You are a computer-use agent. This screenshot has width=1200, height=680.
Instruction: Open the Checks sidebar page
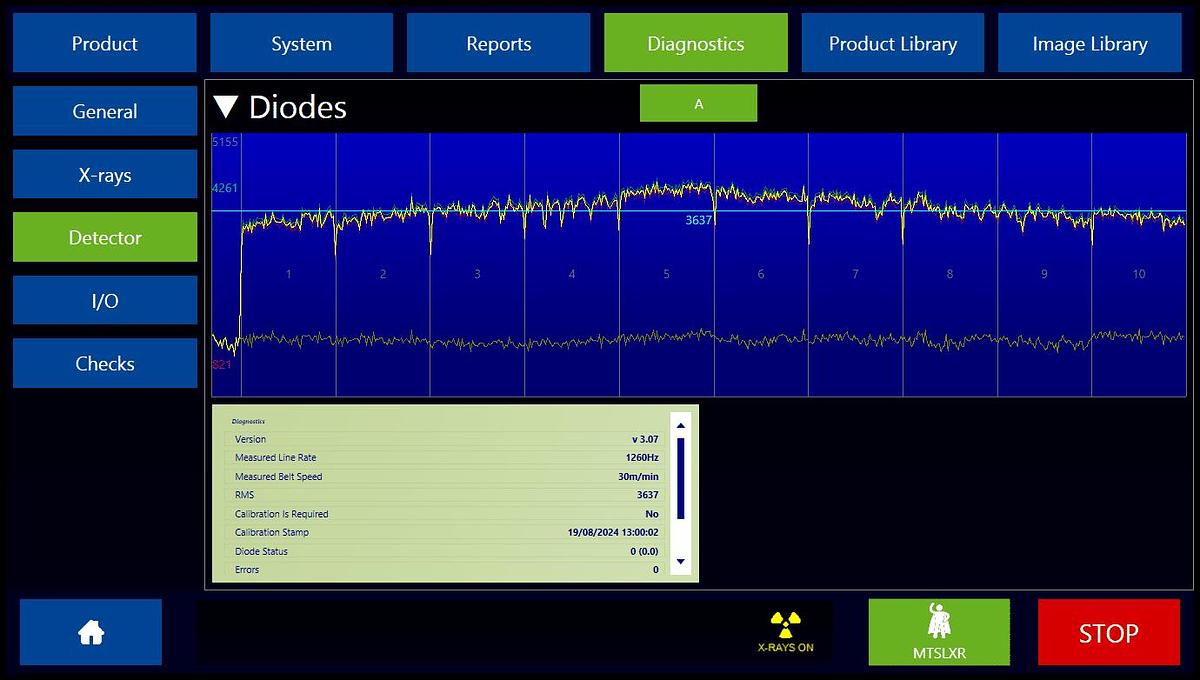pyautogui.click(x=105, y=363)
